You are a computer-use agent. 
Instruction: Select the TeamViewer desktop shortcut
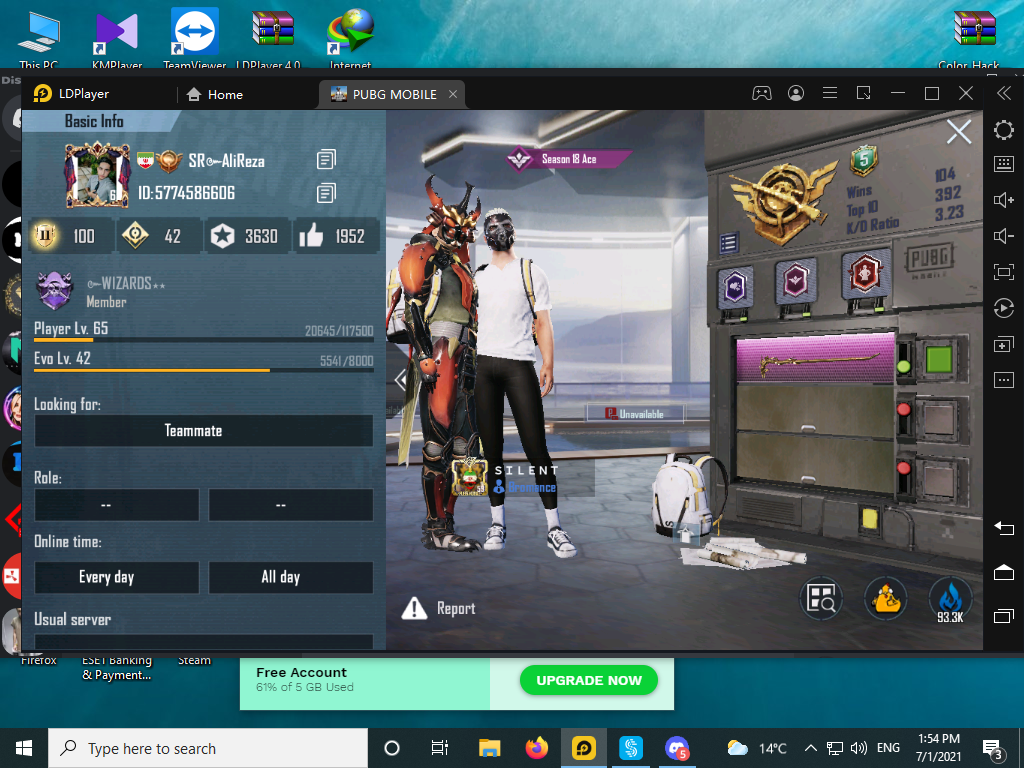(195, 38)
